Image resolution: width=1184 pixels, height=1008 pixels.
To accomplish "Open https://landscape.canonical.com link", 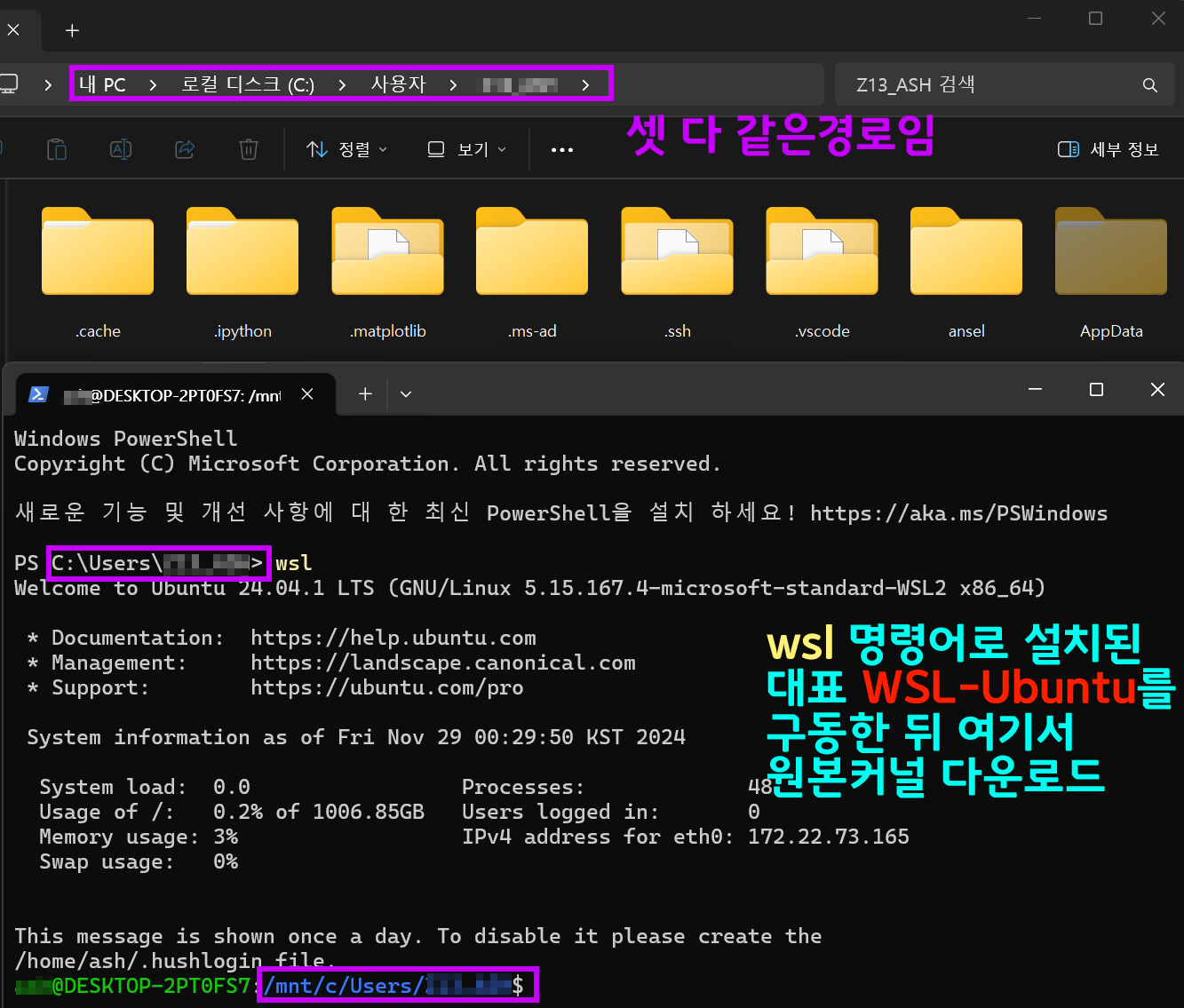I will click(x=443, y=663).
